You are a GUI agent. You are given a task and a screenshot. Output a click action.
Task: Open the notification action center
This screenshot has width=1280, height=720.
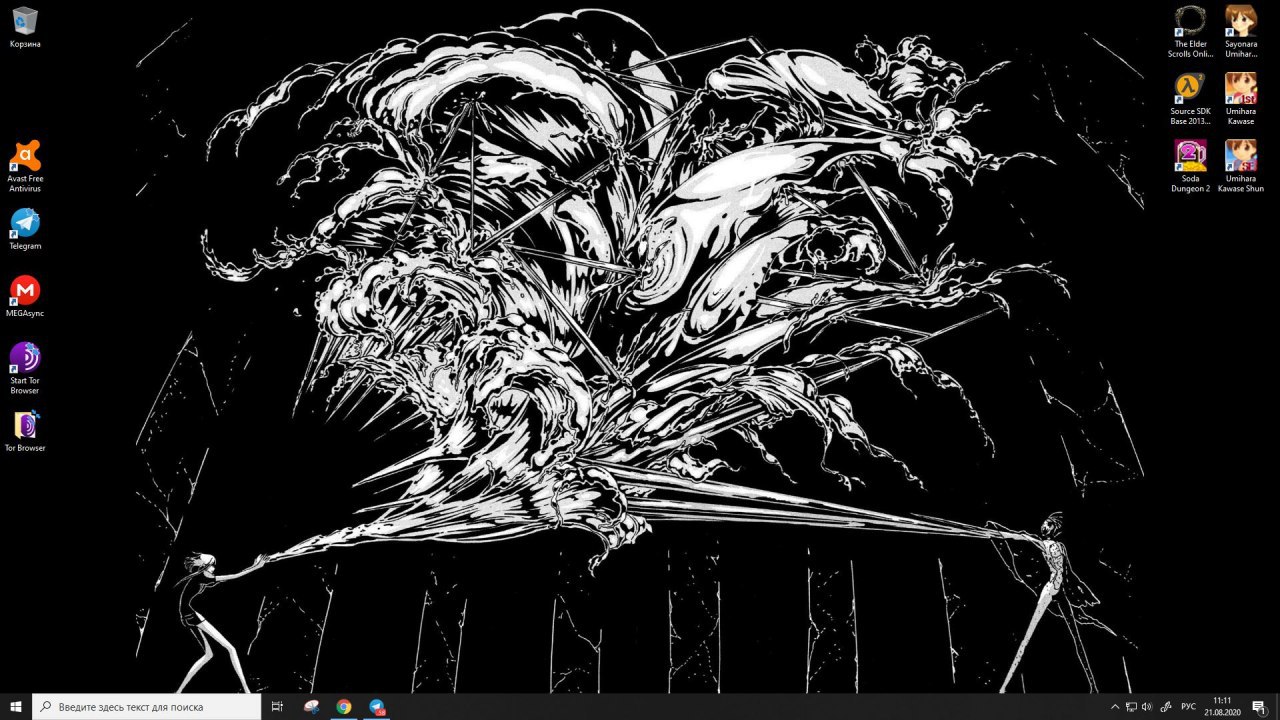click(1259, 707)
